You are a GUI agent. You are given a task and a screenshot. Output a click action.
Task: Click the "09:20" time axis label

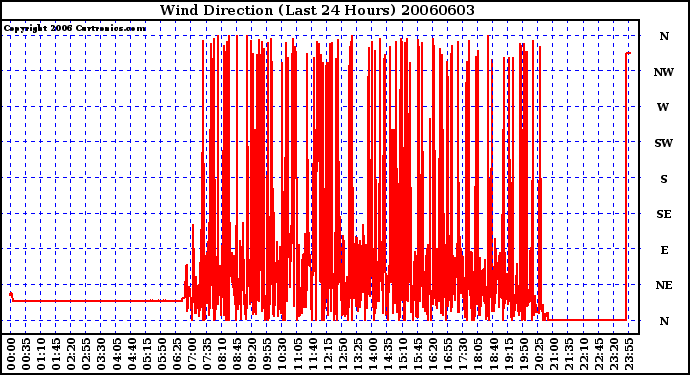pos(252,354)
